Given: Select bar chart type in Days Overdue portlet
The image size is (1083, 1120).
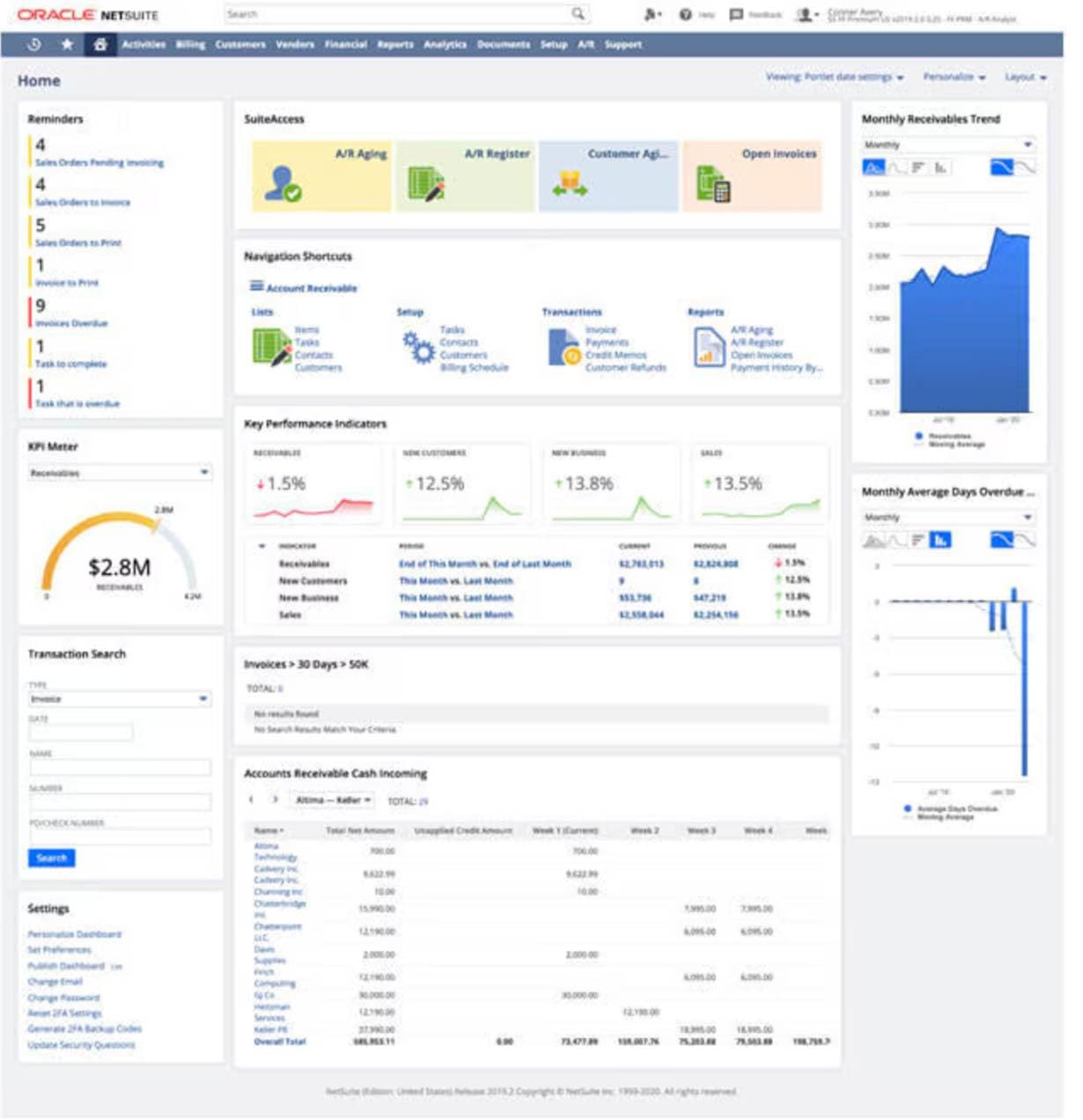Looking at the screenshot, I should click(918, 540).
